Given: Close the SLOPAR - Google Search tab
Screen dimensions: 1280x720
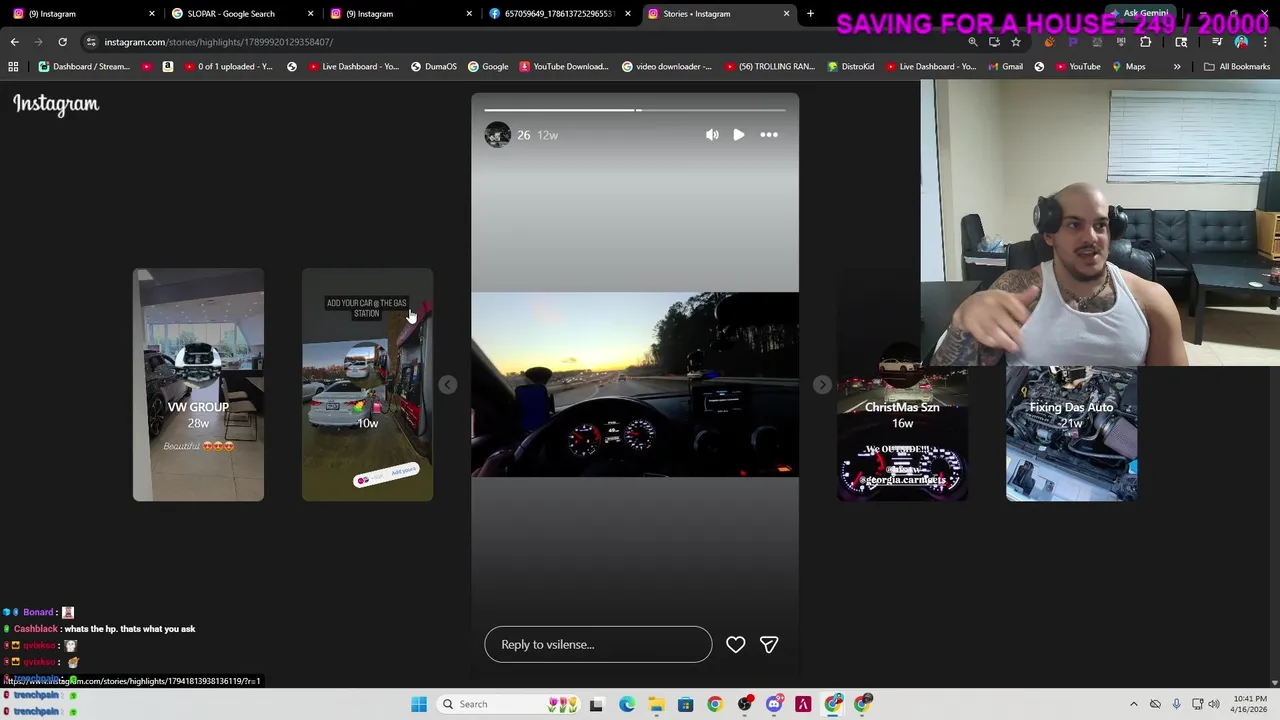Looking at the screenshot, I should click(x=311, y=14).
